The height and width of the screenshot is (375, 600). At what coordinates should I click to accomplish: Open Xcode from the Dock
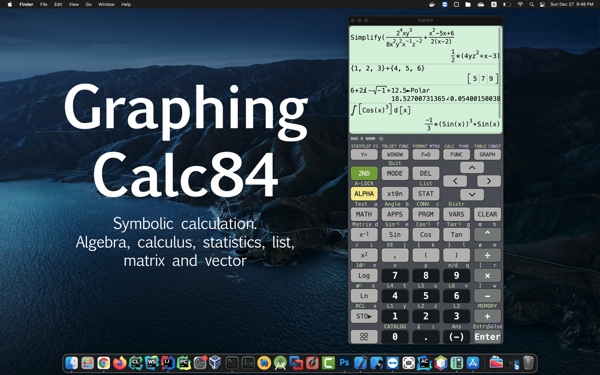tap(360, 363)
